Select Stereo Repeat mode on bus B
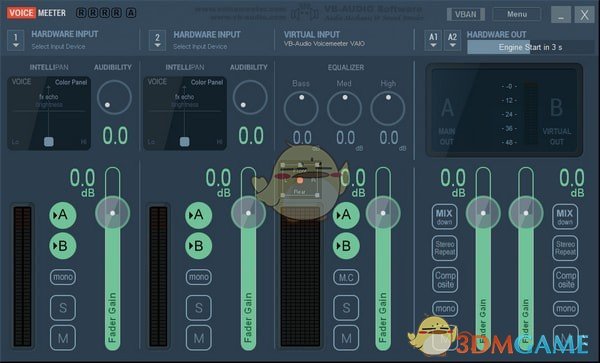Viewport: 600px width, 363px height. 565,248
